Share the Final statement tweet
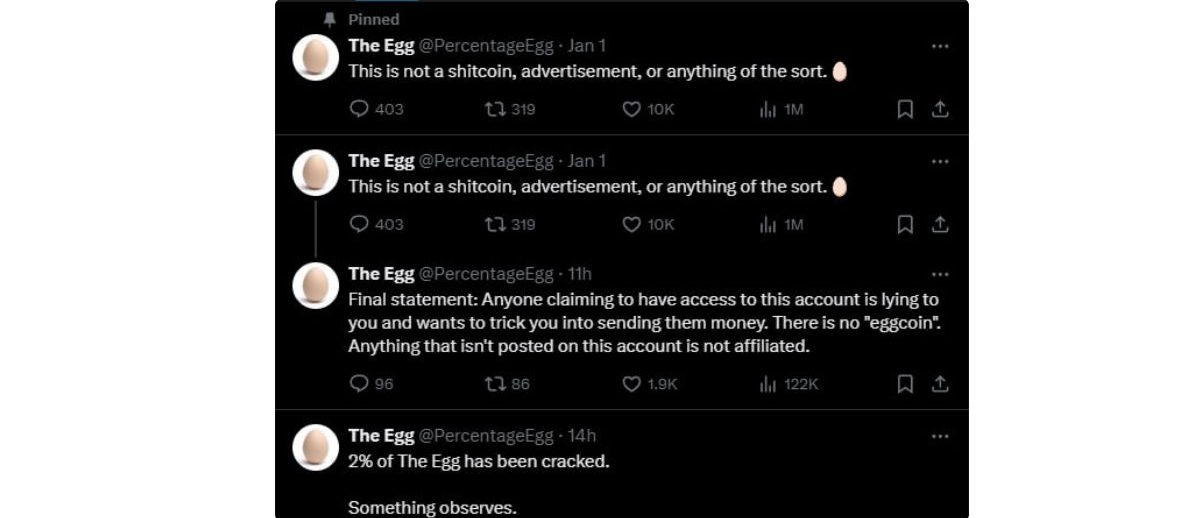The width and height of the screenshot is (1200, 518). point(940,383)
